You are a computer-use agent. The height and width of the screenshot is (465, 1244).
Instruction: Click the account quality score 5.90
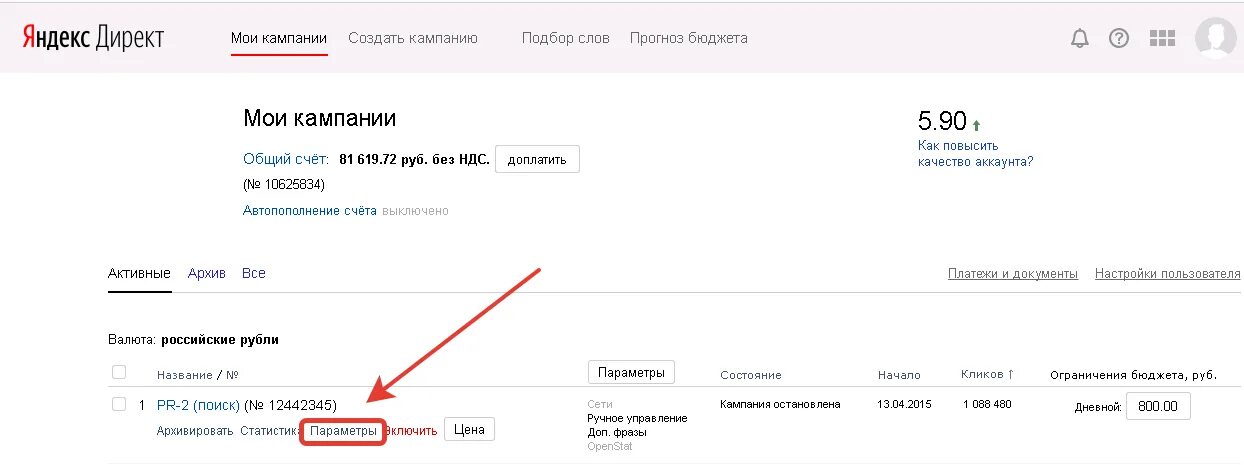942,122
